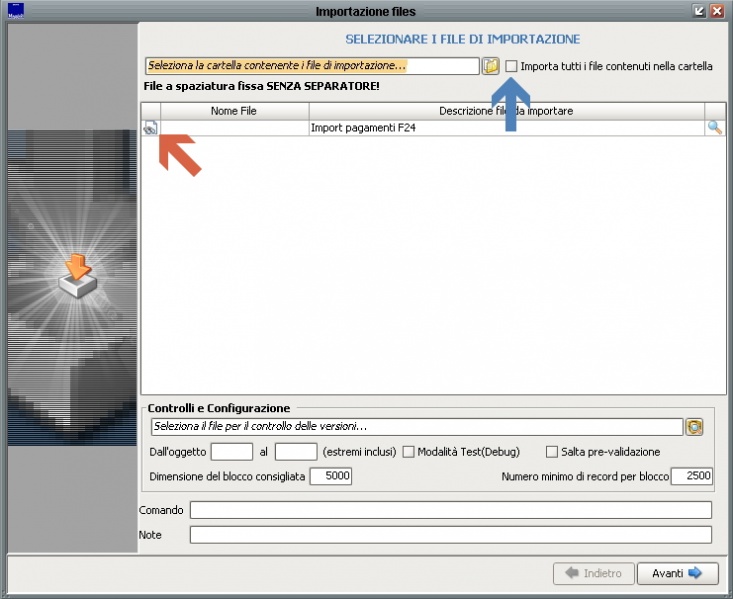Viewport: 733px width, 599px height.
Task: Click the Numero minimo di record field
Action: coord(691,477)
